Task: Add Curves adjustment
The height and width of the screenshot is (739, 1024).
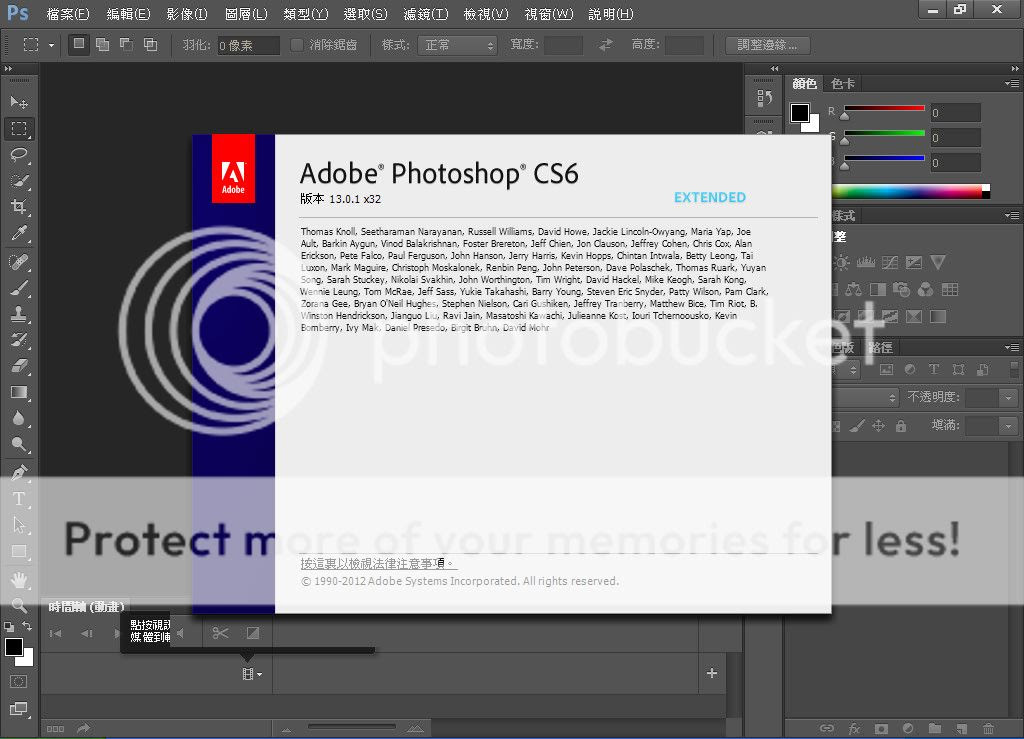Action: 890,262
